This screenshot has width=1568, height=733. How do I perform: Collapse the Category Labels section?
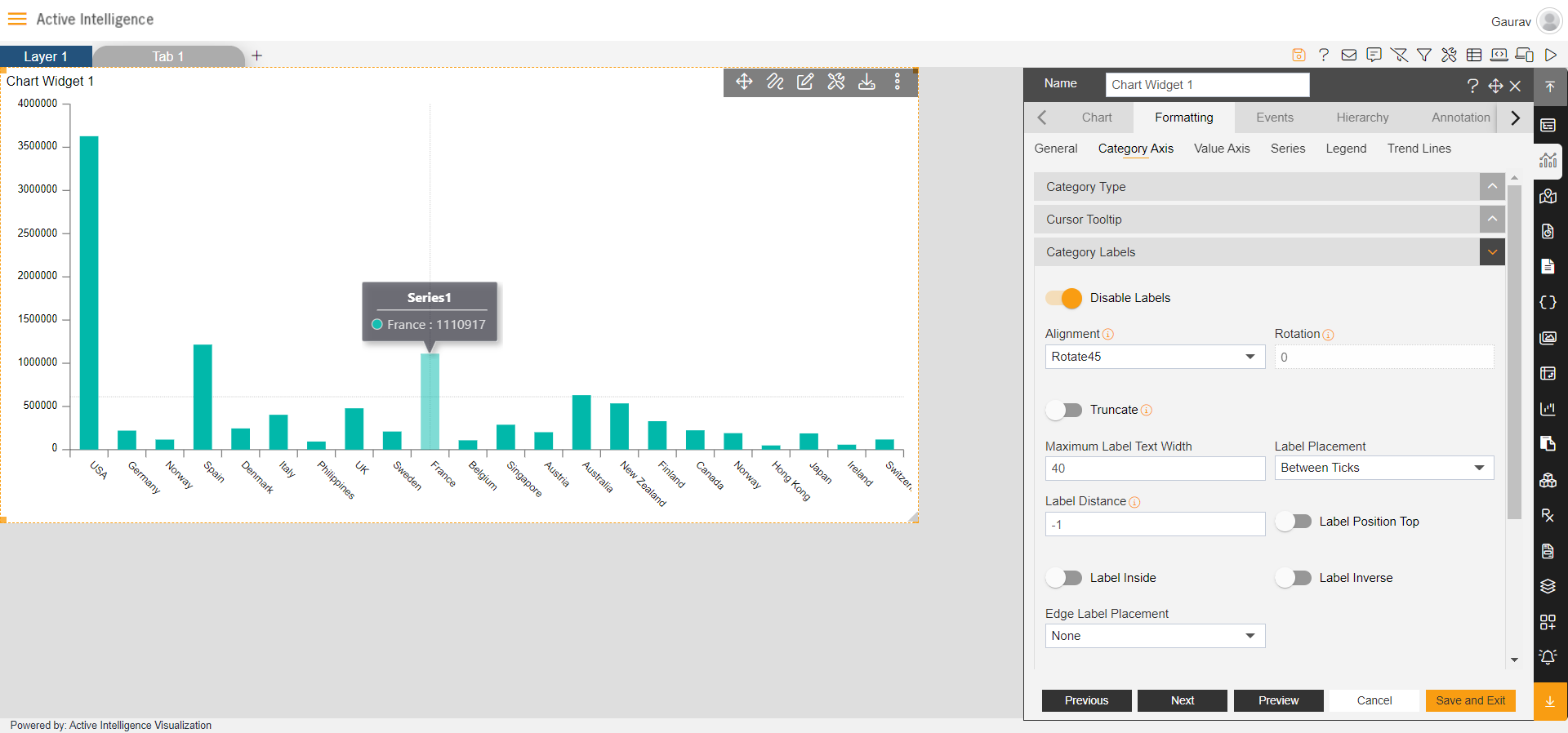tap(1492, 252)
